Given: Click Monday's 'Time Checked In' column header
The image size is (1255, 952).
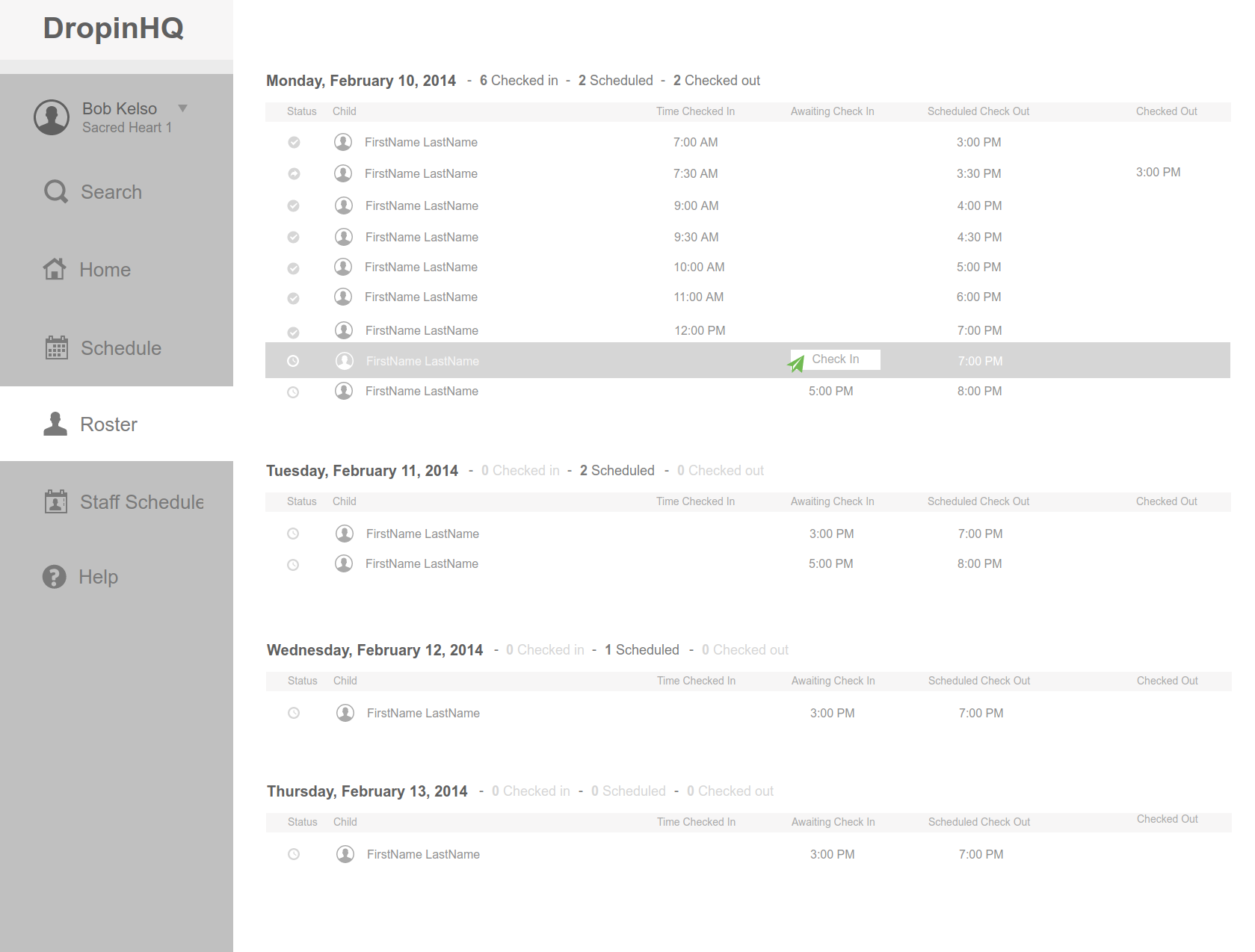Looking at the screenshot, I should (x=695, y=111).
